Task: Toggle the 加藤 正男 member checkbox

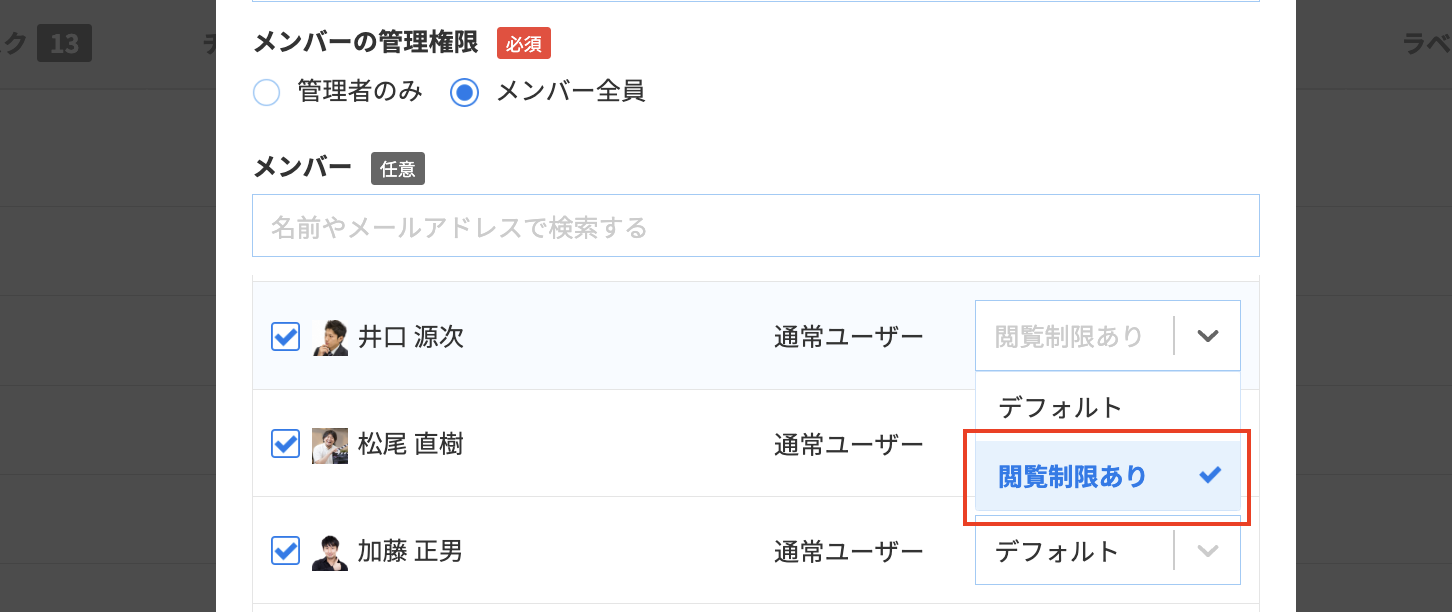Action: coord(286,550)
